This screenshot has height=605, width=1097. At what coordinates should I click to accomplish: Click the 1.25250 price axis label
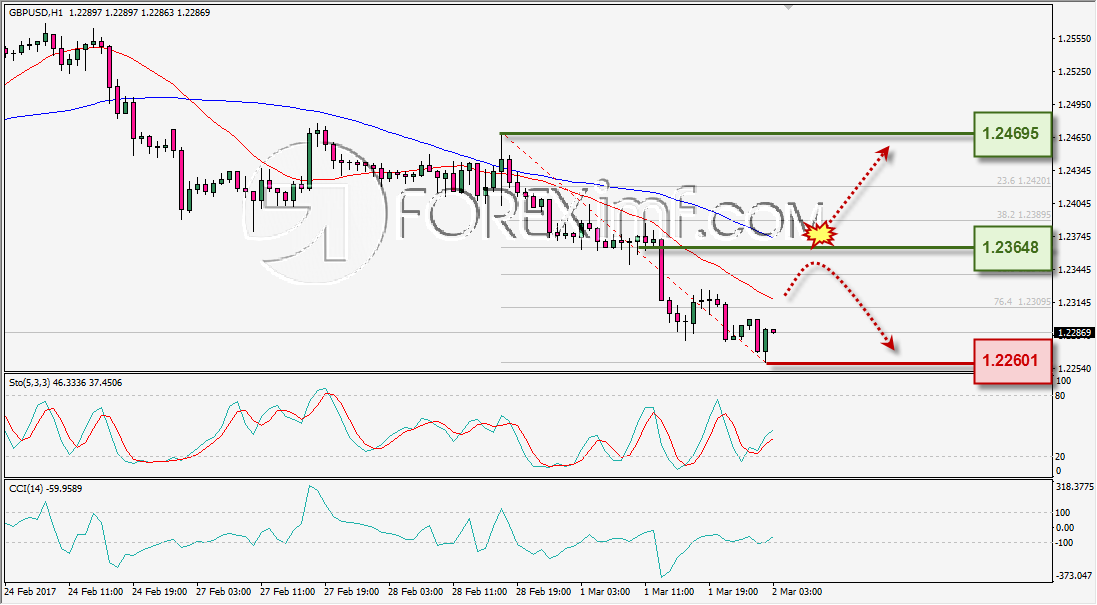(x=1075, y=72)
